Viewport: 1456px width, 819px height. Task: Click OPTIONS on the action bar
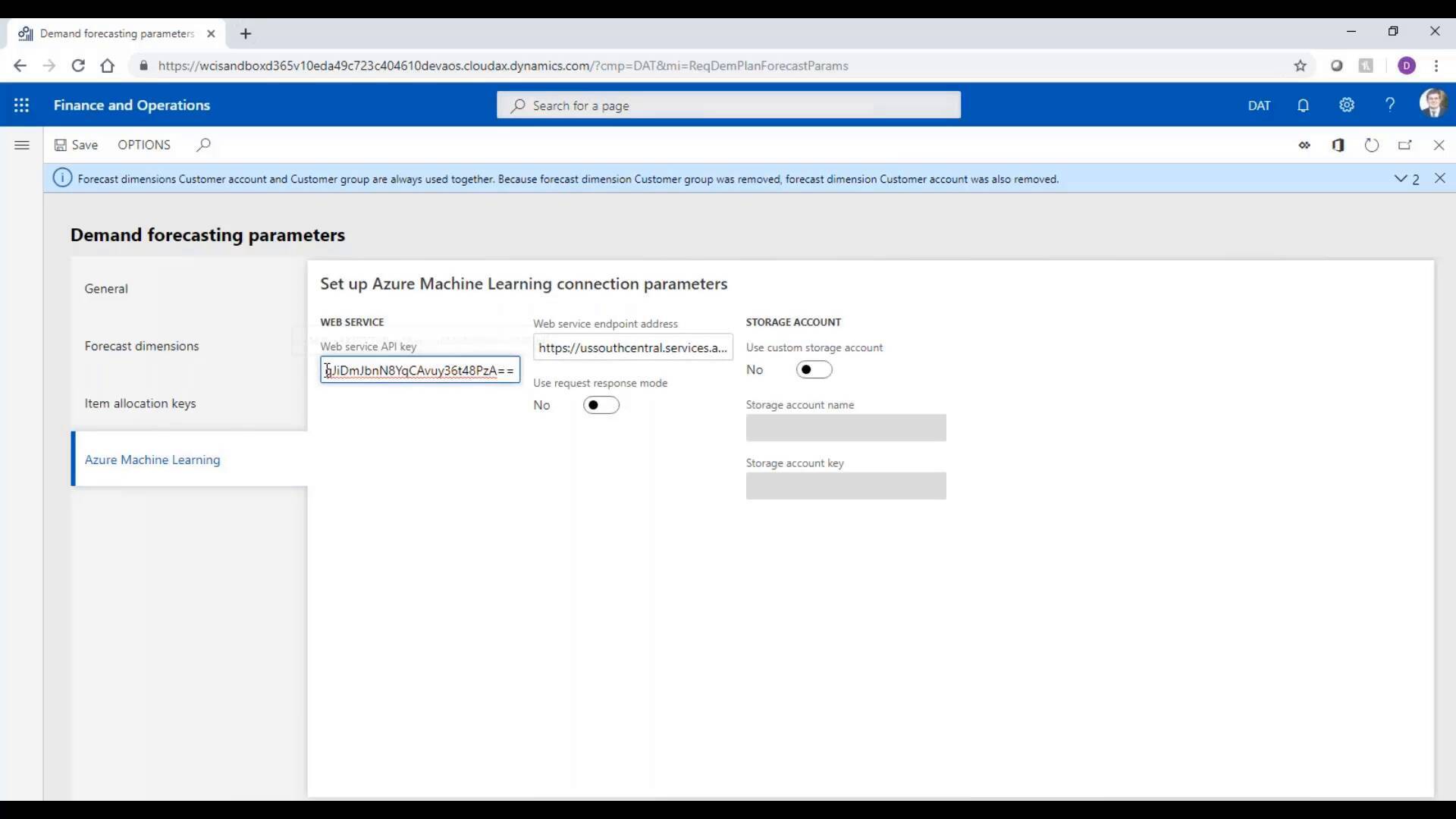tap(143, 145)
